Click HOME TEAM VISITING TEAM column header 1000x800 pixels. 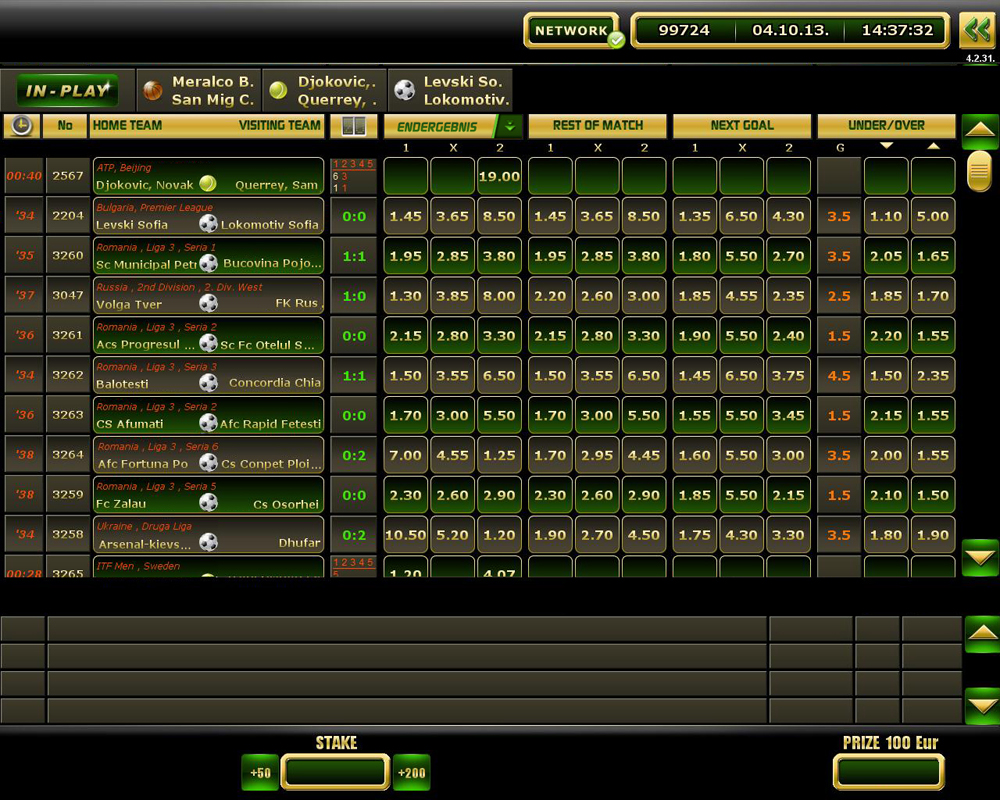(207, 126)
